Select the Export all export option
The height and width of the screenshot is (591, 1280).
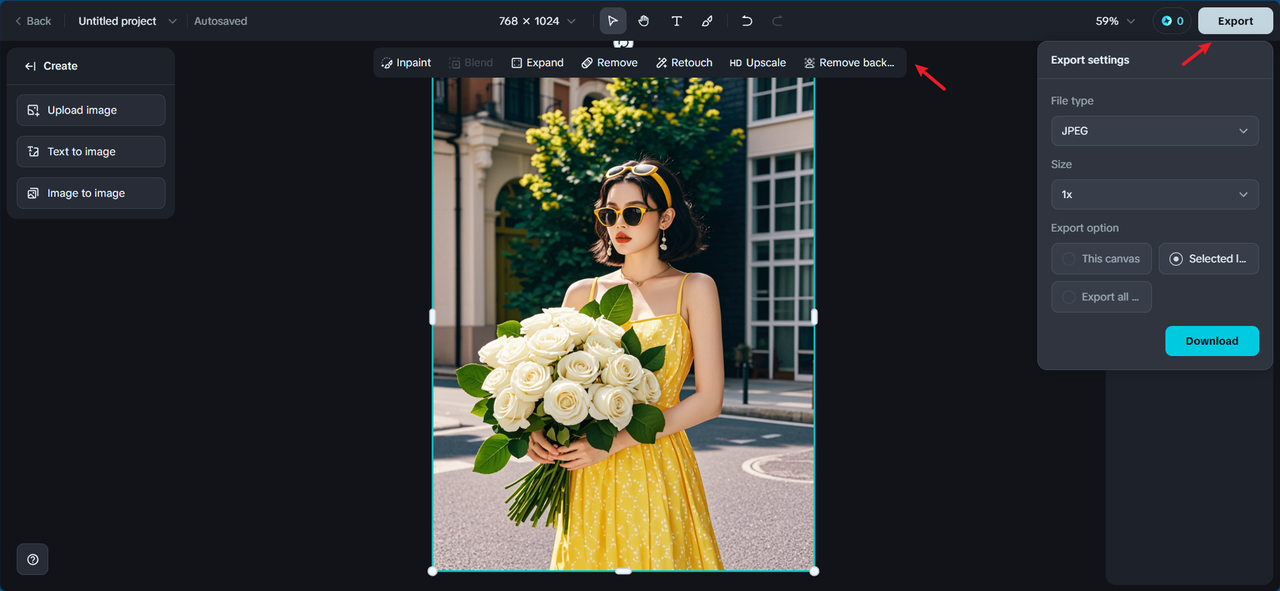click(1102, 297)
